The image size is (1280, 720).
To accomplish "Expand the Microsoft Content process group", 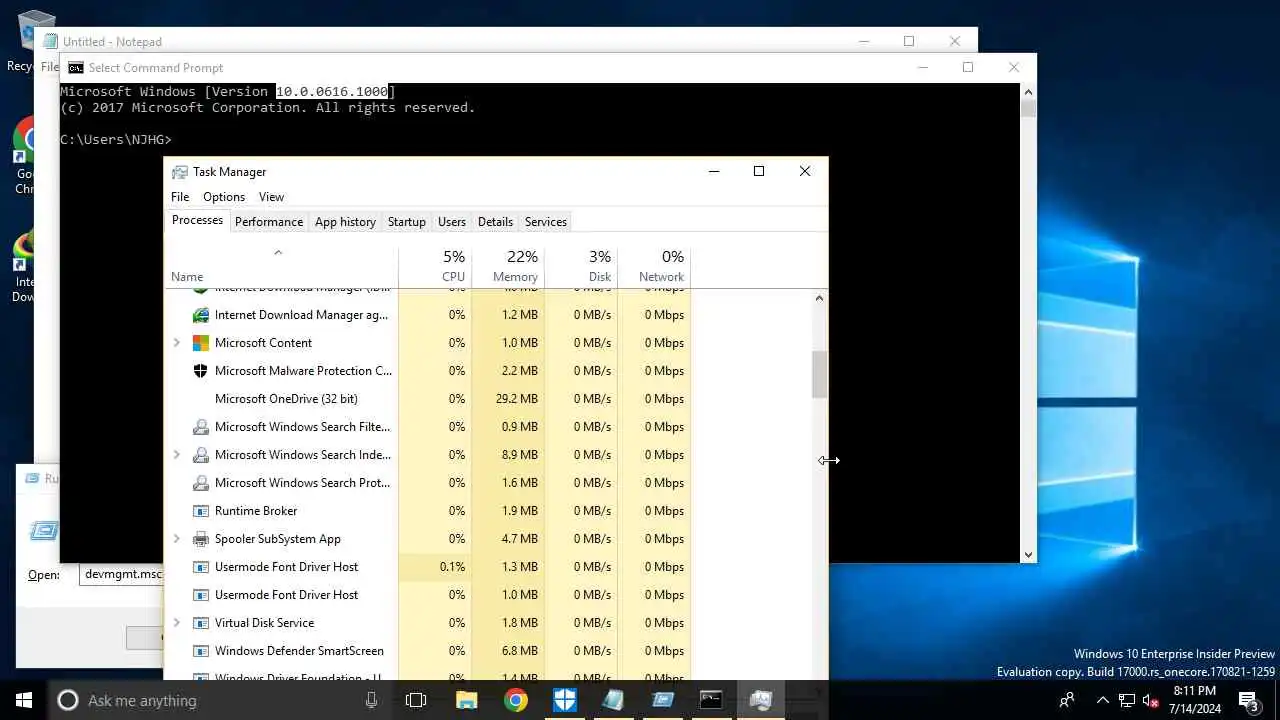I will 177,343.
